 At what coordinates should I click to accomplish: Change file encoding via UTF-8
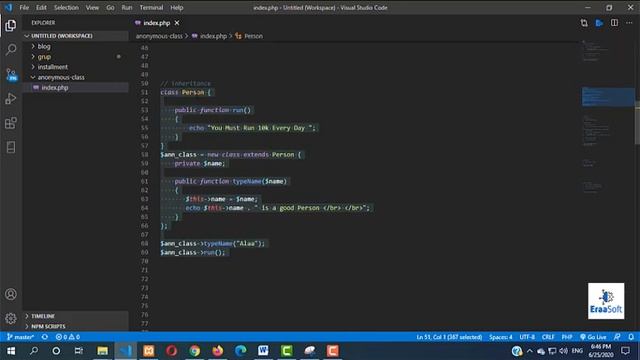click(527, 337)
